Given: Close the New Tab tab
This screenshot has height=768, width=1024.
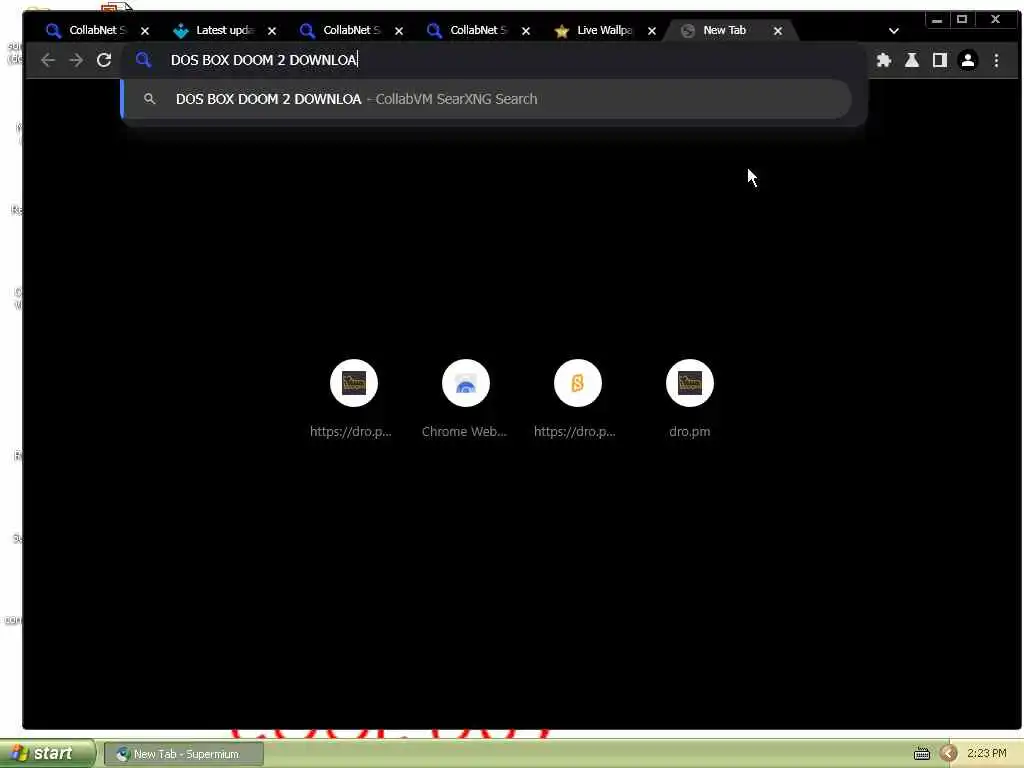Looking at the screenshot, I should pos(778,31).
